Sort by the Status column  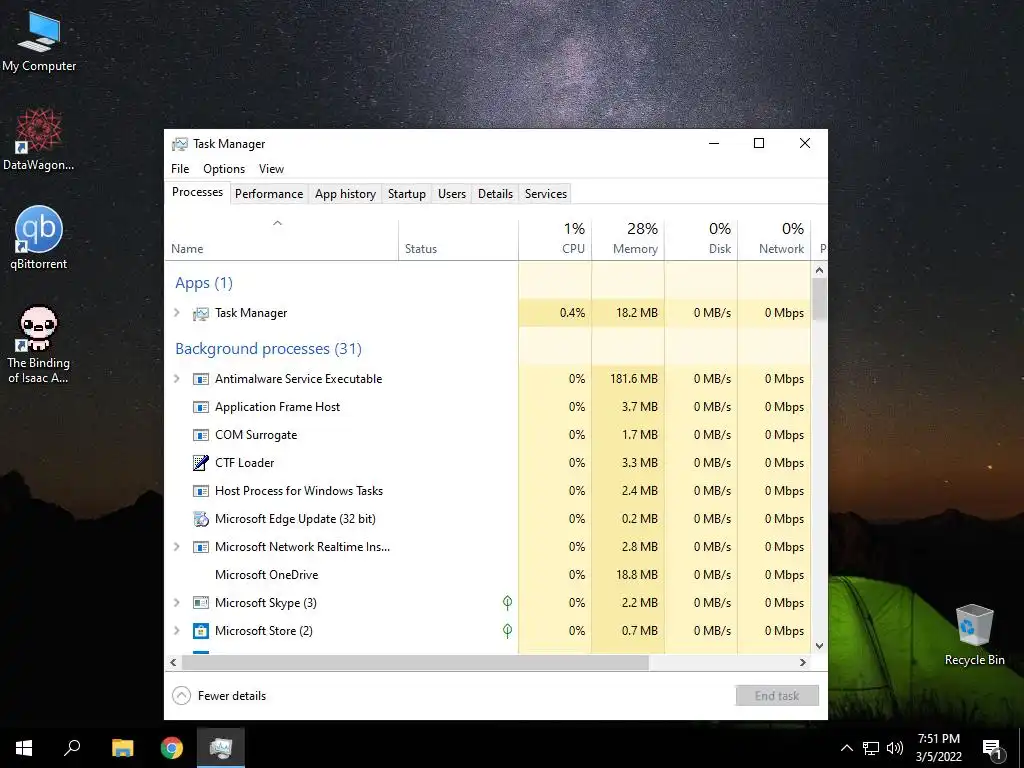pyautogui.click(x=458, y=240)
